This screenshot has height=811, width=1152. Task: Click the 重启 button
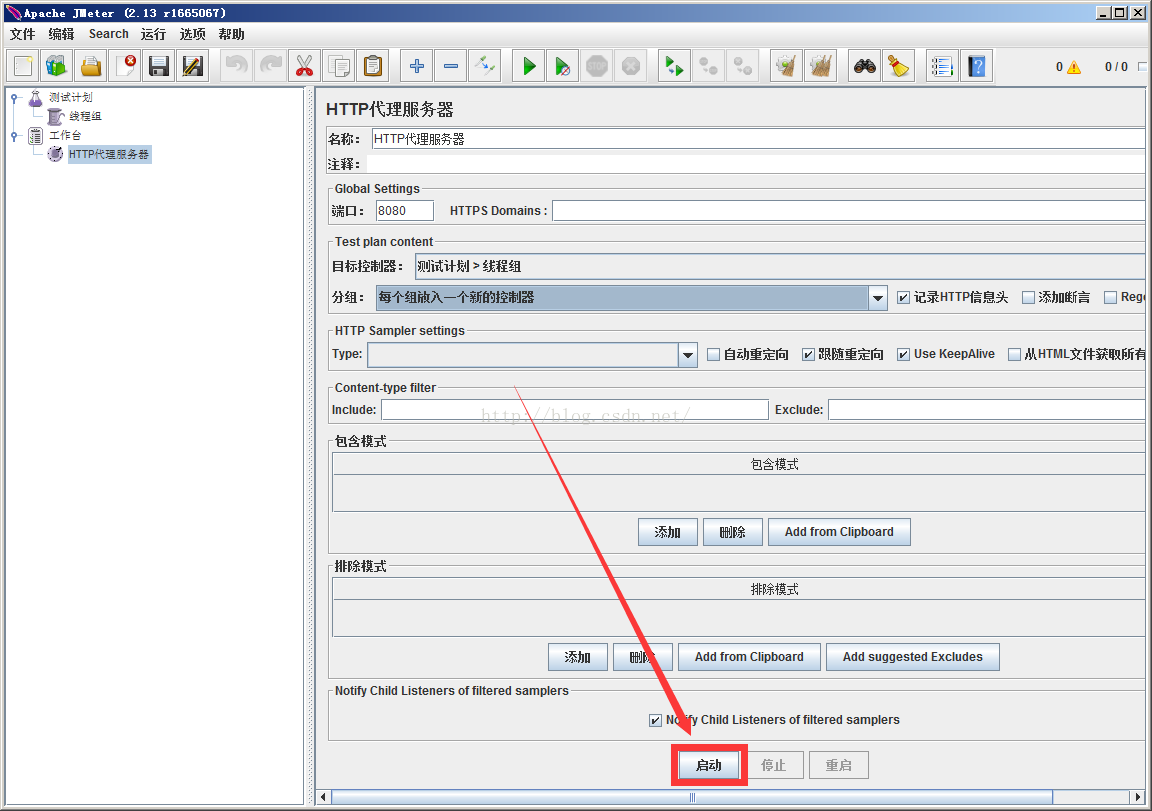pyautogui.click(x=838, y=765)
